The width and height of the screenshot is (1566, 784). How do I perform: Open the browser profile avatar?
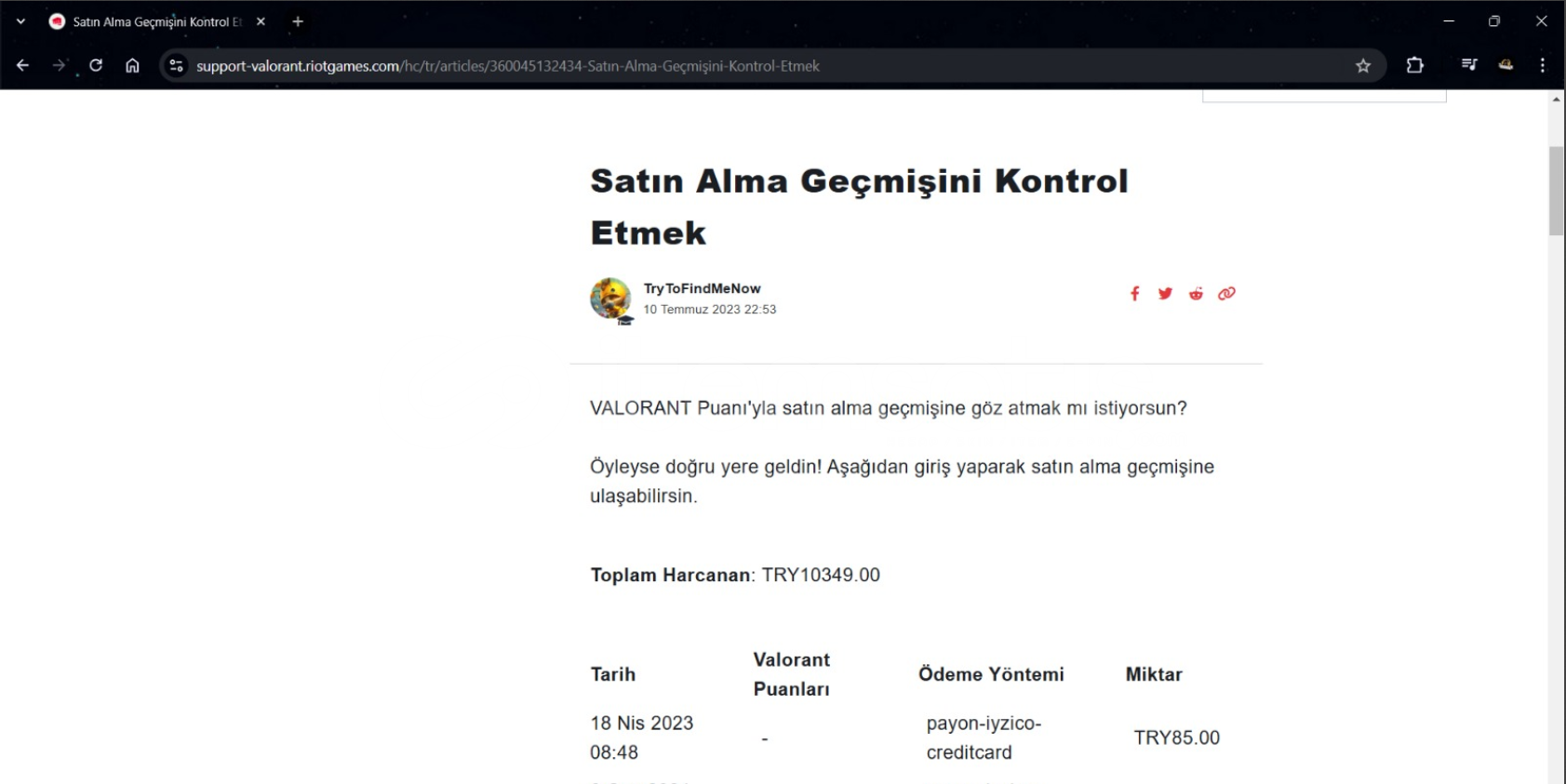point(1506,65)
